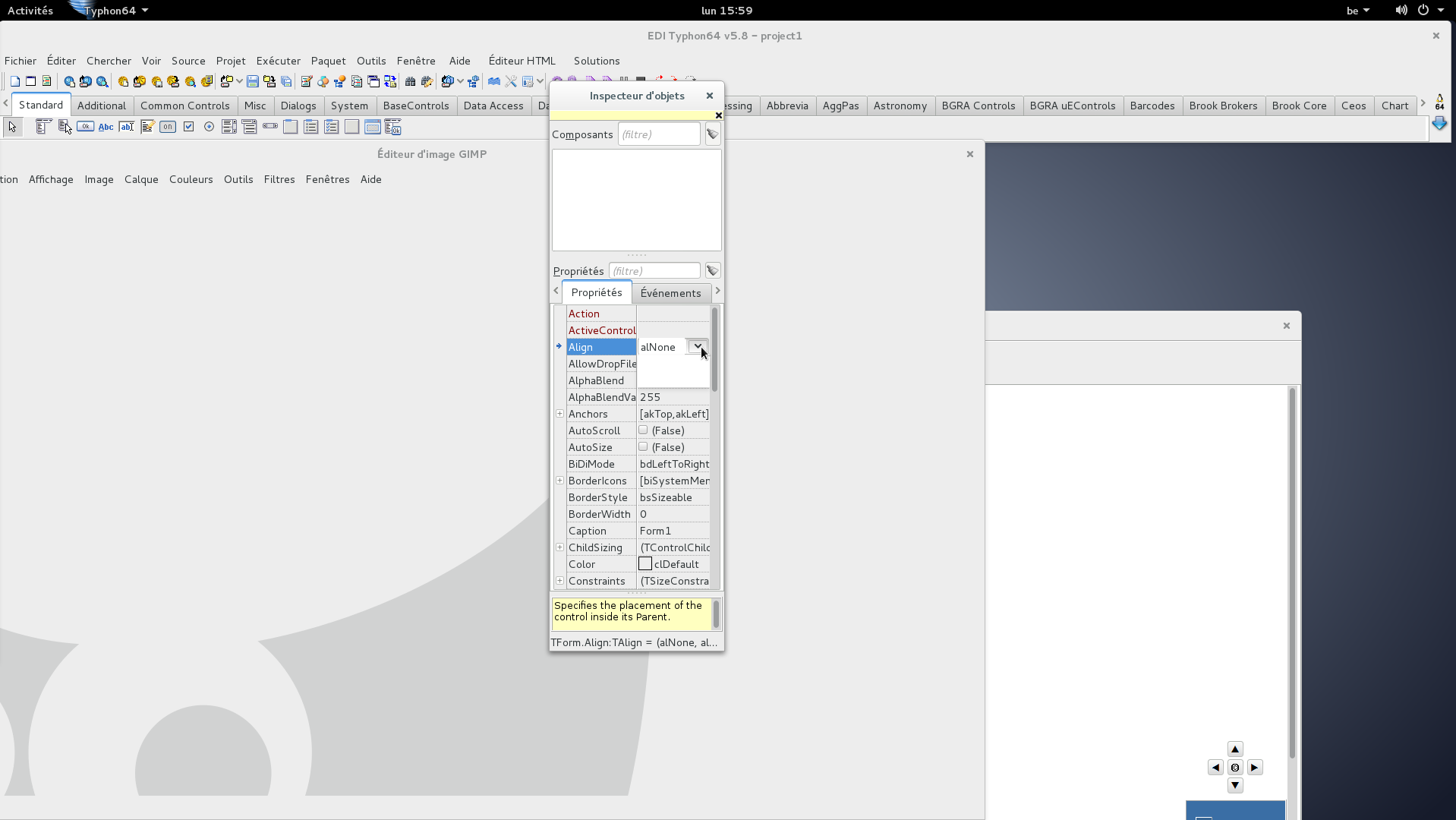Pick the TGroupBox component icon
The image size is (1456, 820).
click(x=291, y=127)
